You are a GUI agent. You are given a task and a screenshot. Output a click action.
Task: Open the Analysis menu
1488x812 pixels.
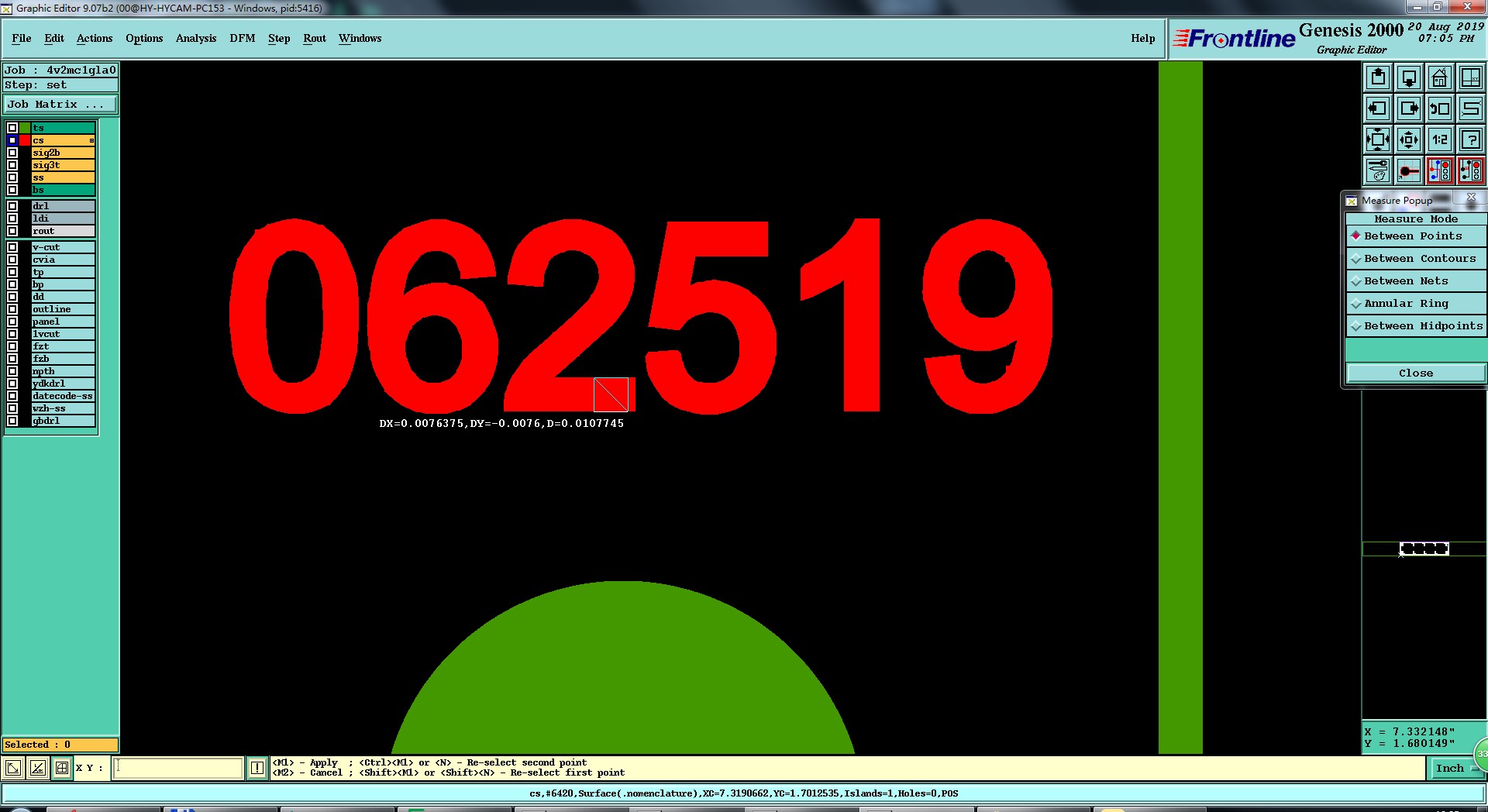(x=196, y=38)
